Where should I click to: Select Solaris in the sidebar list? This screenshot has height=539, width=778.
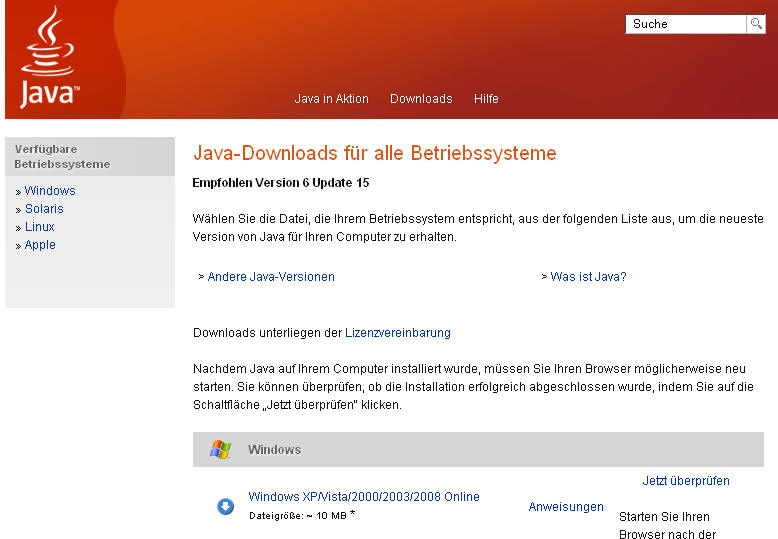click(44, 209)
